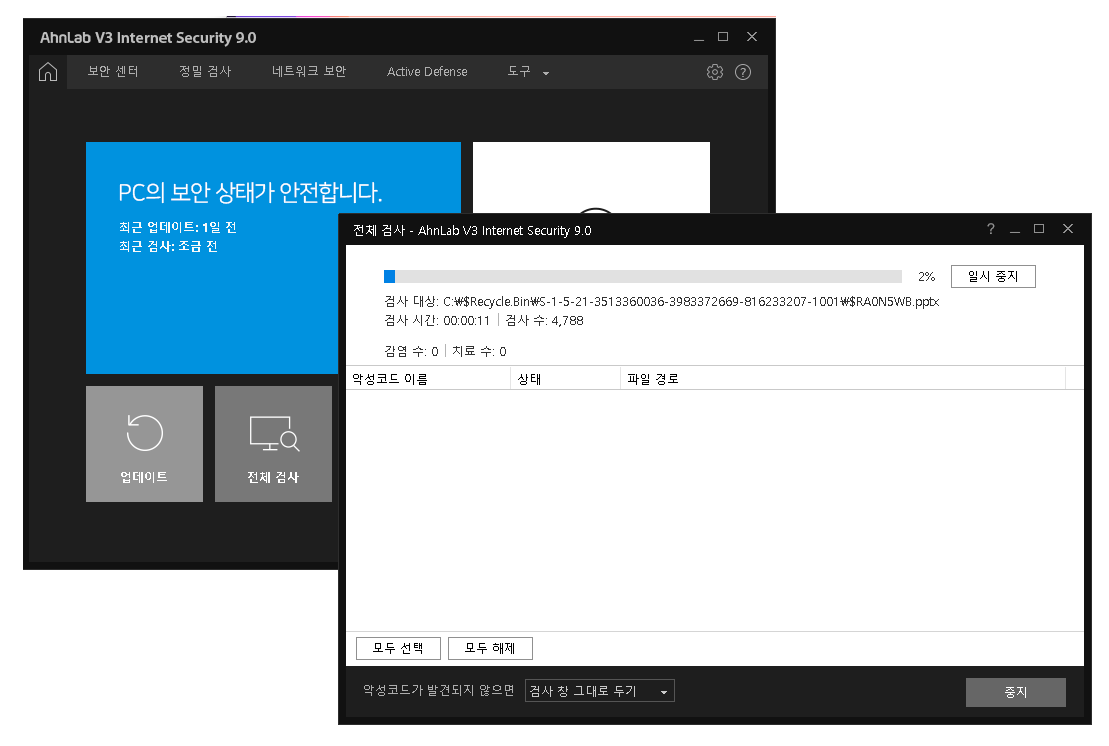Click the 모두 선택 button
Screen dimensions: 1109x746
tap(398, 648)
